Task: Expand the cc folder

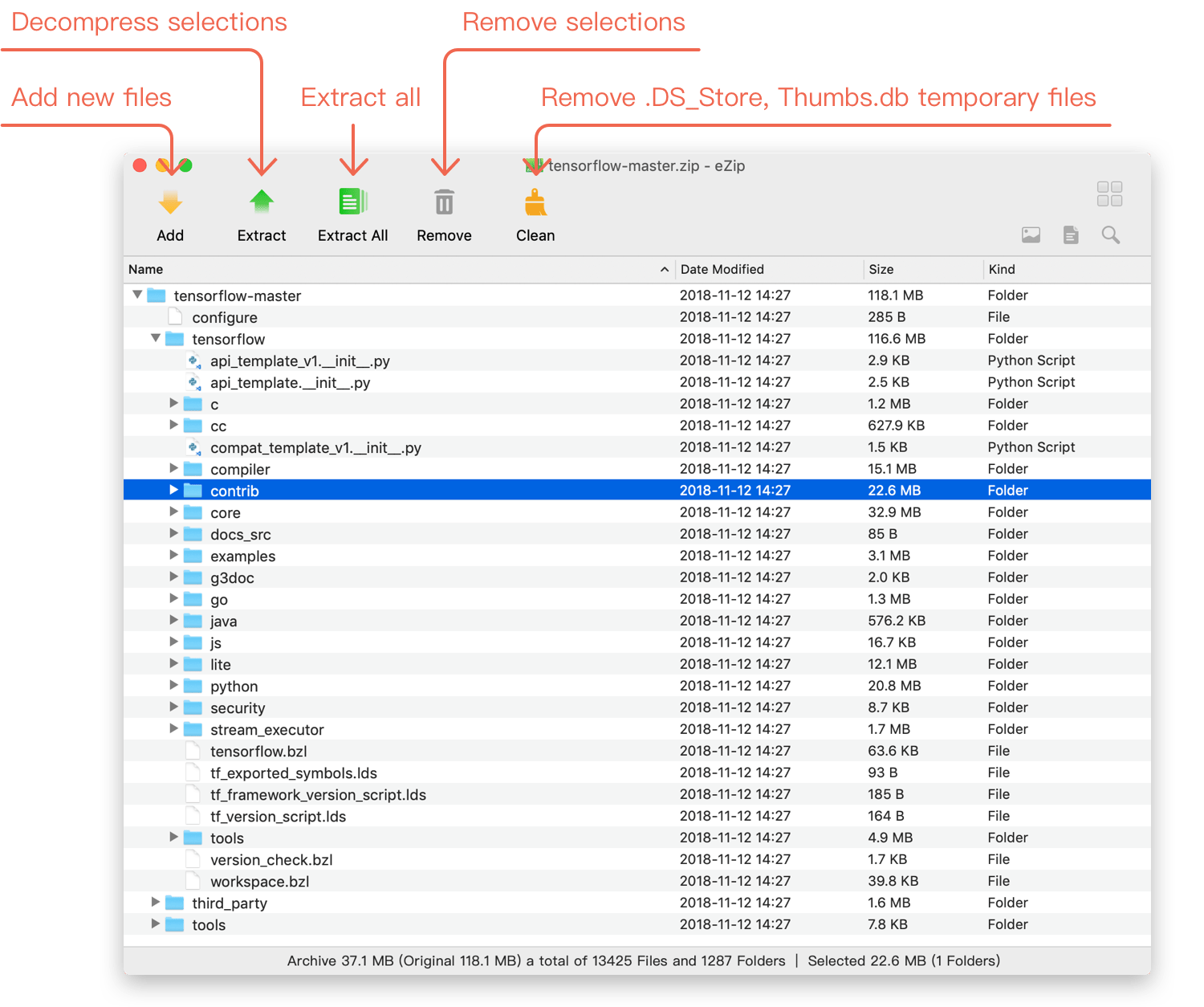Action: [x=173, y=425]
